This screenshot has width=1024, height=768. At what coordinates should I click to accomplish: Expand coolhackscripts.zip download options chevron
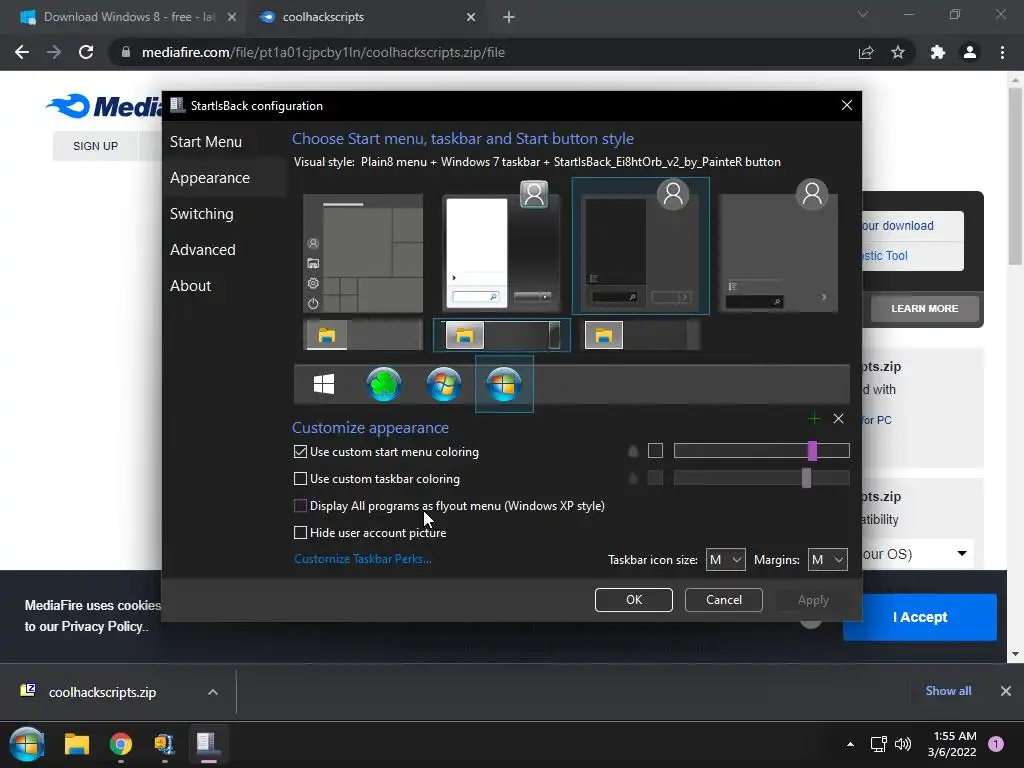(213, 692)
